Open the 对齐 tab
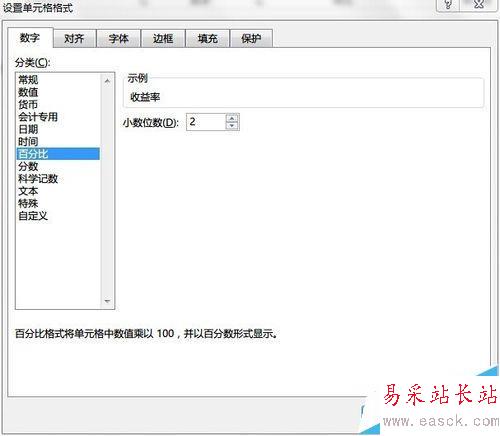The image size is (500, 436). click(74, 38)
